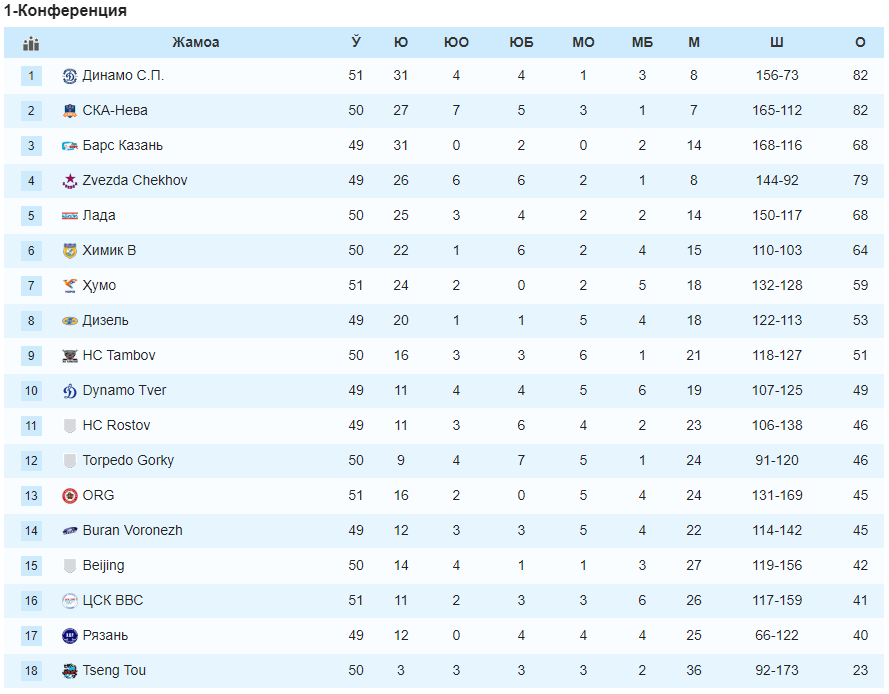Click the СКА-Нева team logo
889x694 pixels.
point(70,111)
